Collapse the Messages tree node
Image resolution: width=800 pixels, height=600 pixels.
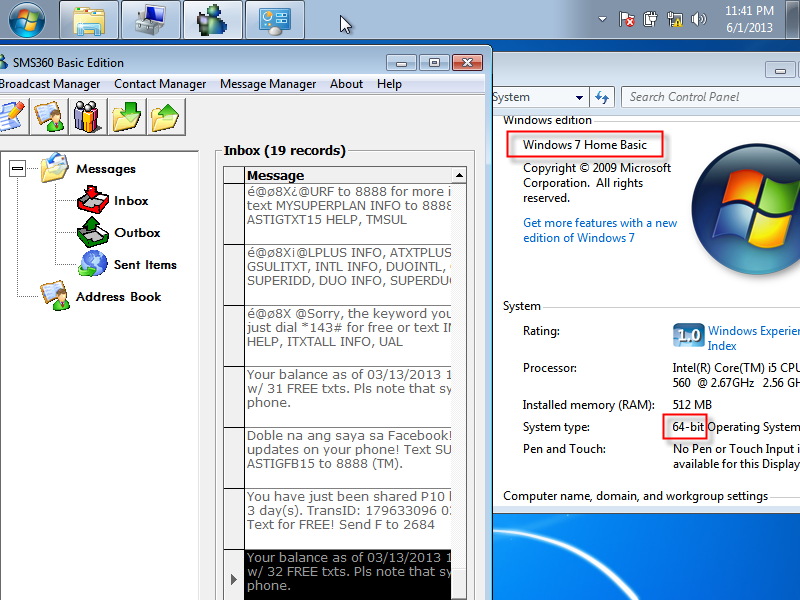pos(17,169)
